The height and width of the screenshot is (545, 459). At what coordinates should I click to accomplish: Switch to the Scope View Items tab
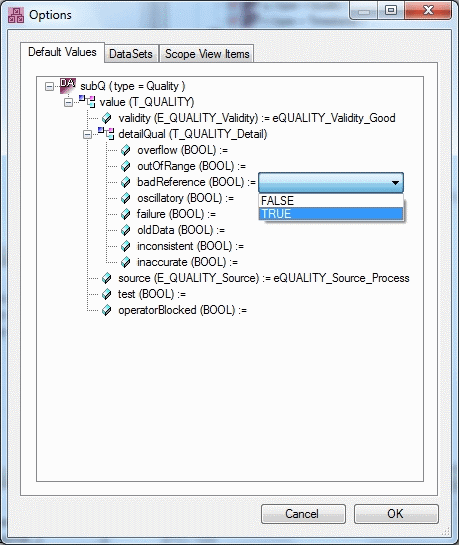(207, 54)
